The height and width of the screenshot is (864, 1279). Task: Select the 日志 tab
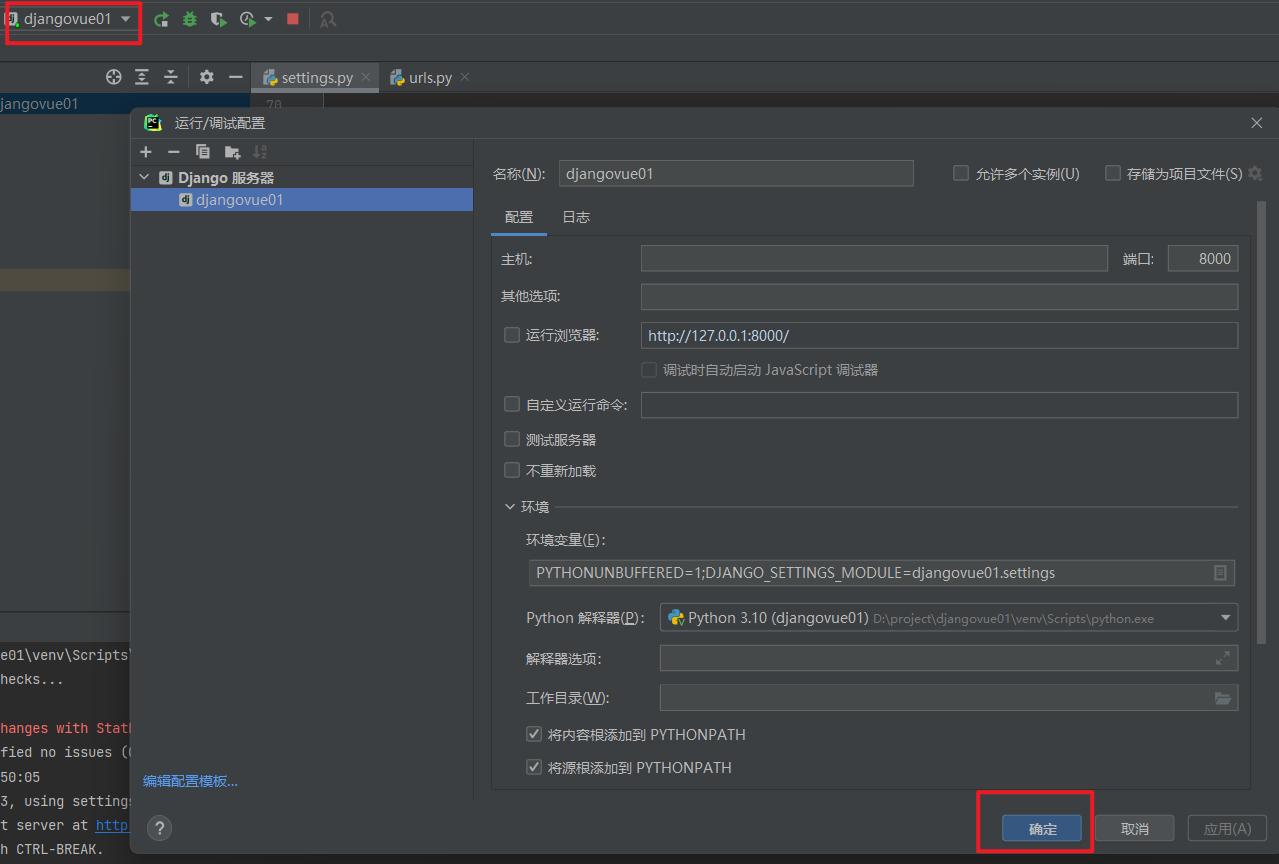pyautogui.click(x=576, y=217)
